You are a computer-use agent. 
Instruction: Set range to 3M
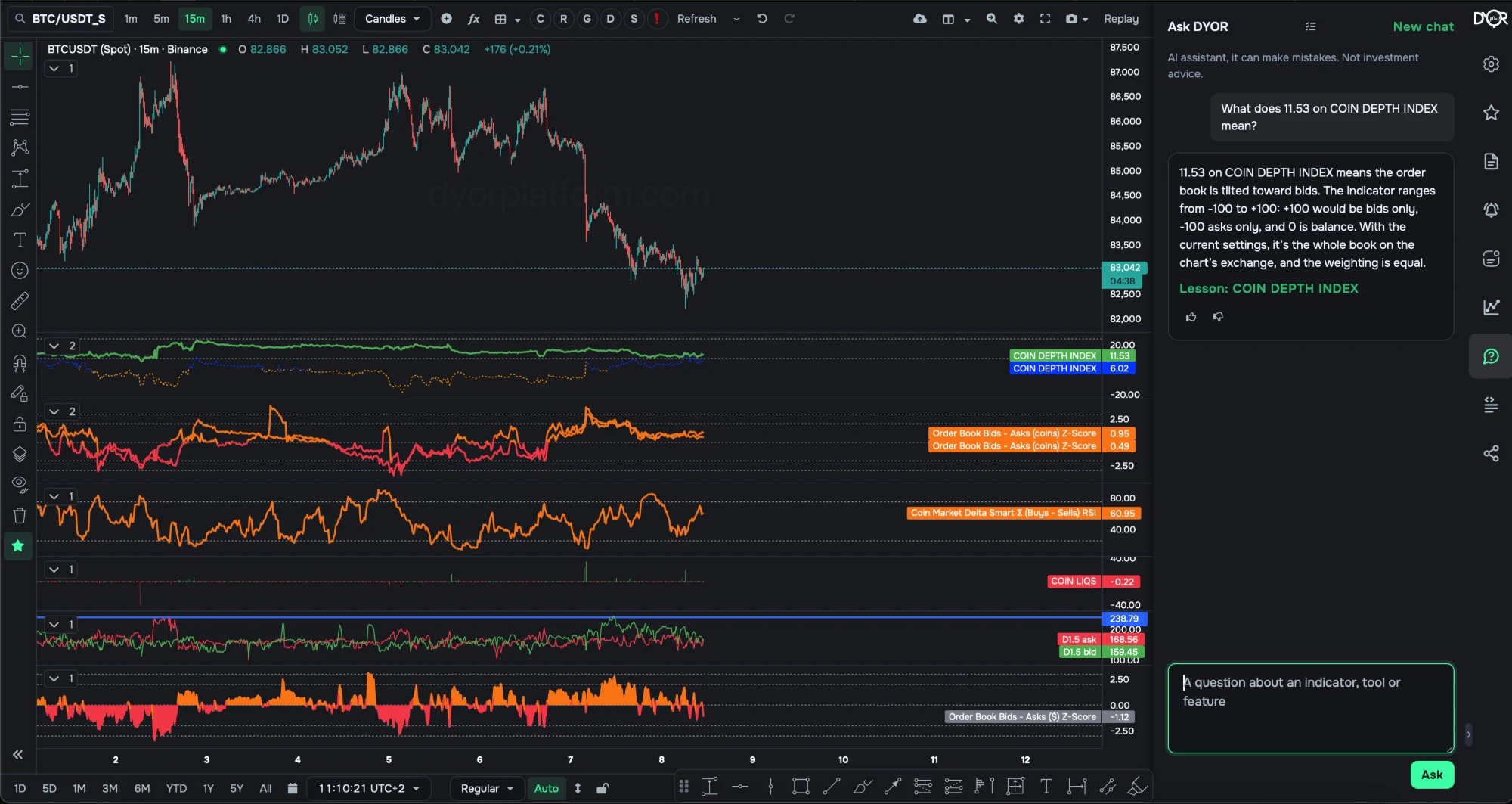(110, 788)
